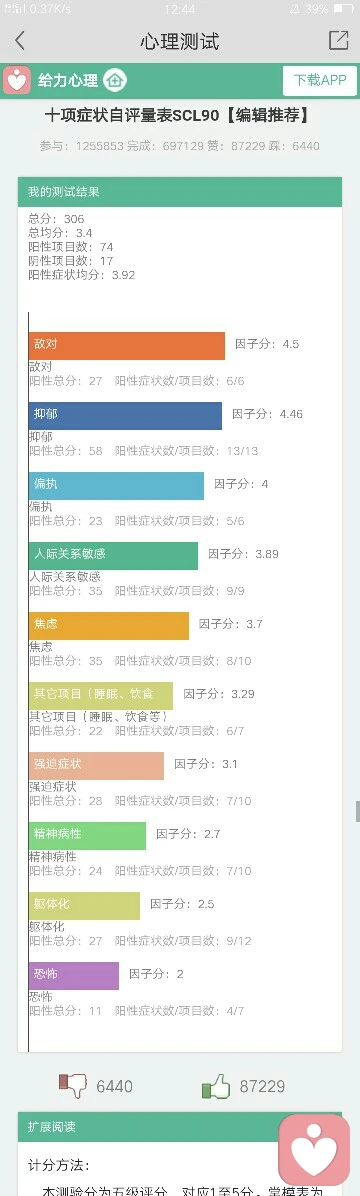Tap the battery icon in status bar
This screenshot has height=1196, width=360.
[x=343, y=9]
